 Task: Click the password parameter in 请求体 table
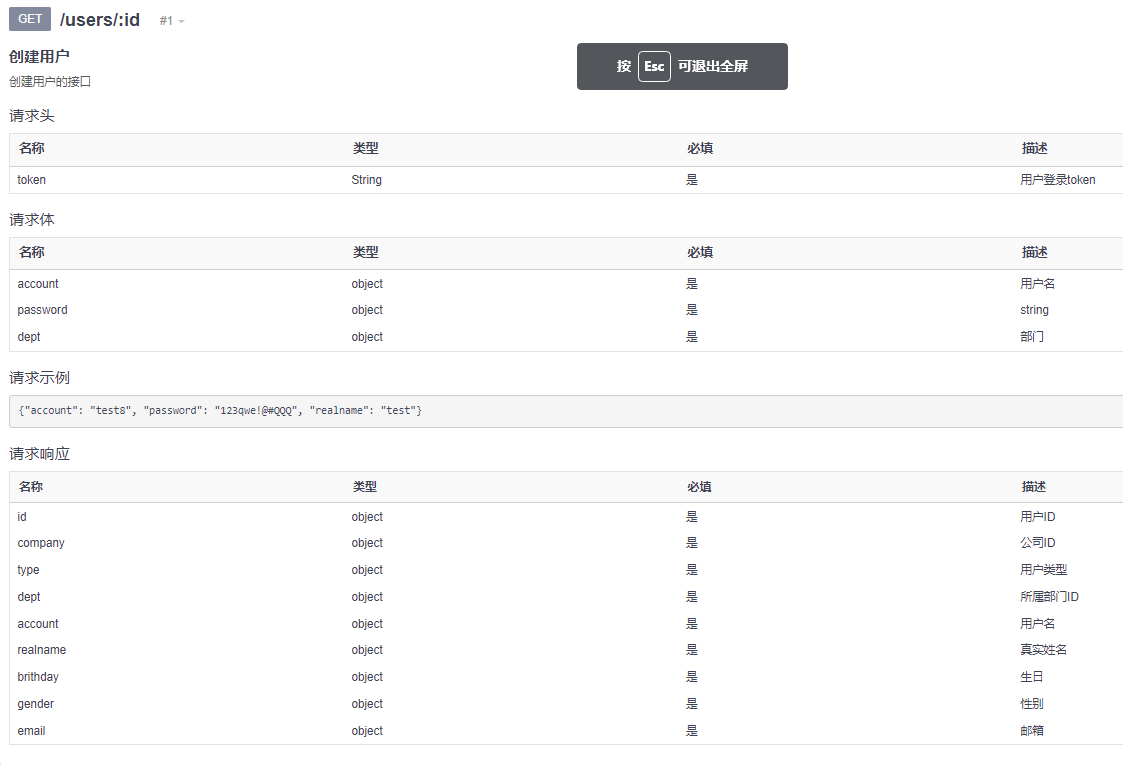[x=42, y=310]
